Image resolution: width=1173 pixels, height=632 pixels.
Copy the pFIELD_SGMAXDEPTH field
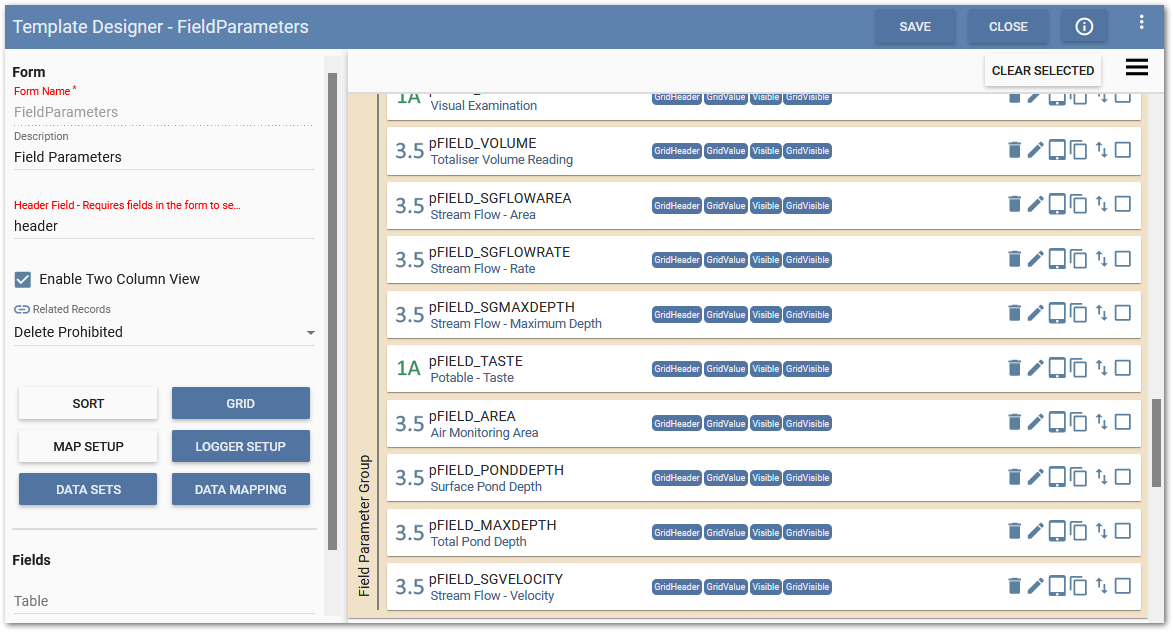[x=1078, y=313]
